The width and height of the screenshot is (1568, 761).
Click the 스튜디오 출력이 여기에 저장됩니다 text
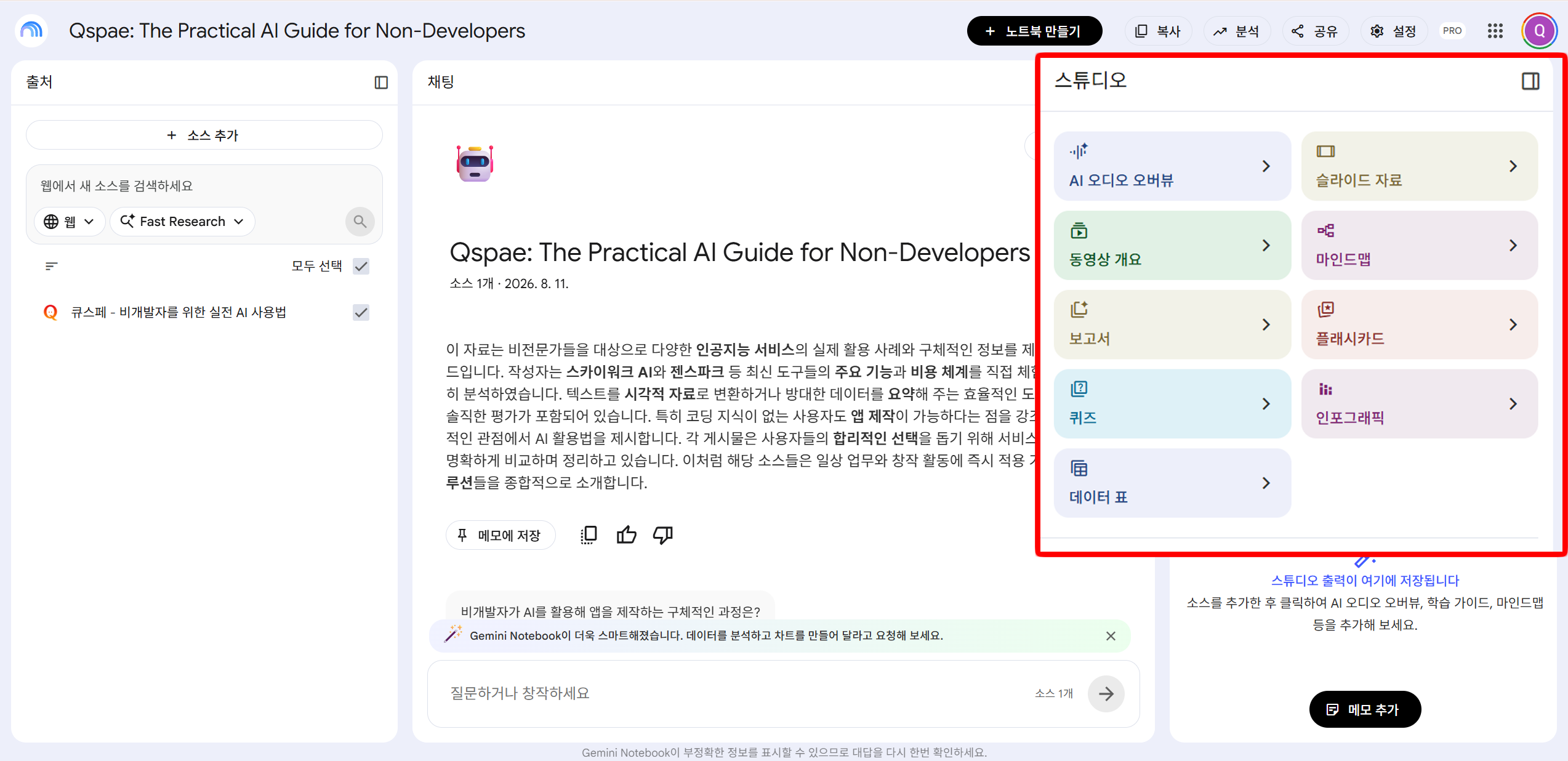tap(1365, 580)
